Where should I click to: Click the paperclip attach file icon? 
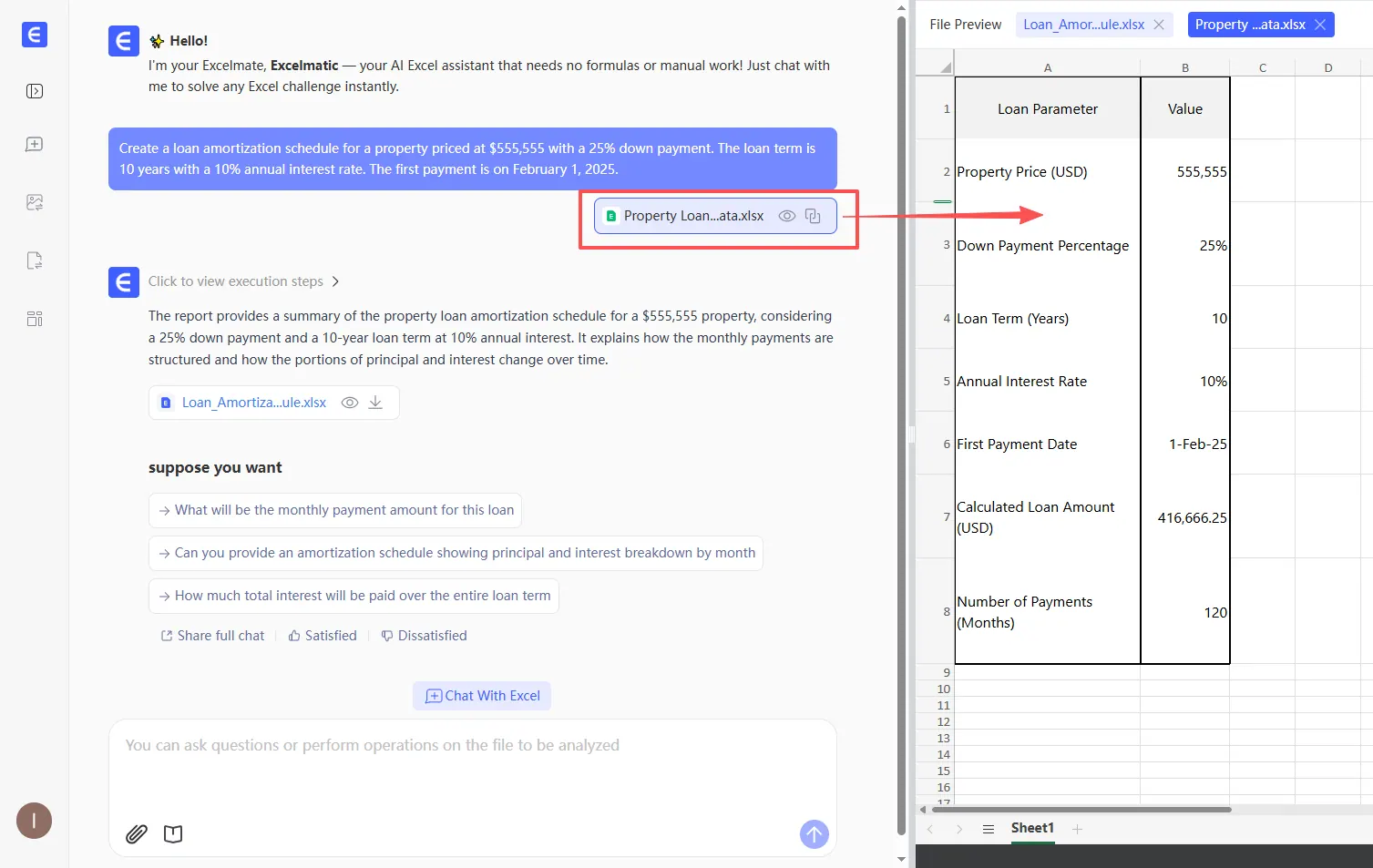[137, 833]
